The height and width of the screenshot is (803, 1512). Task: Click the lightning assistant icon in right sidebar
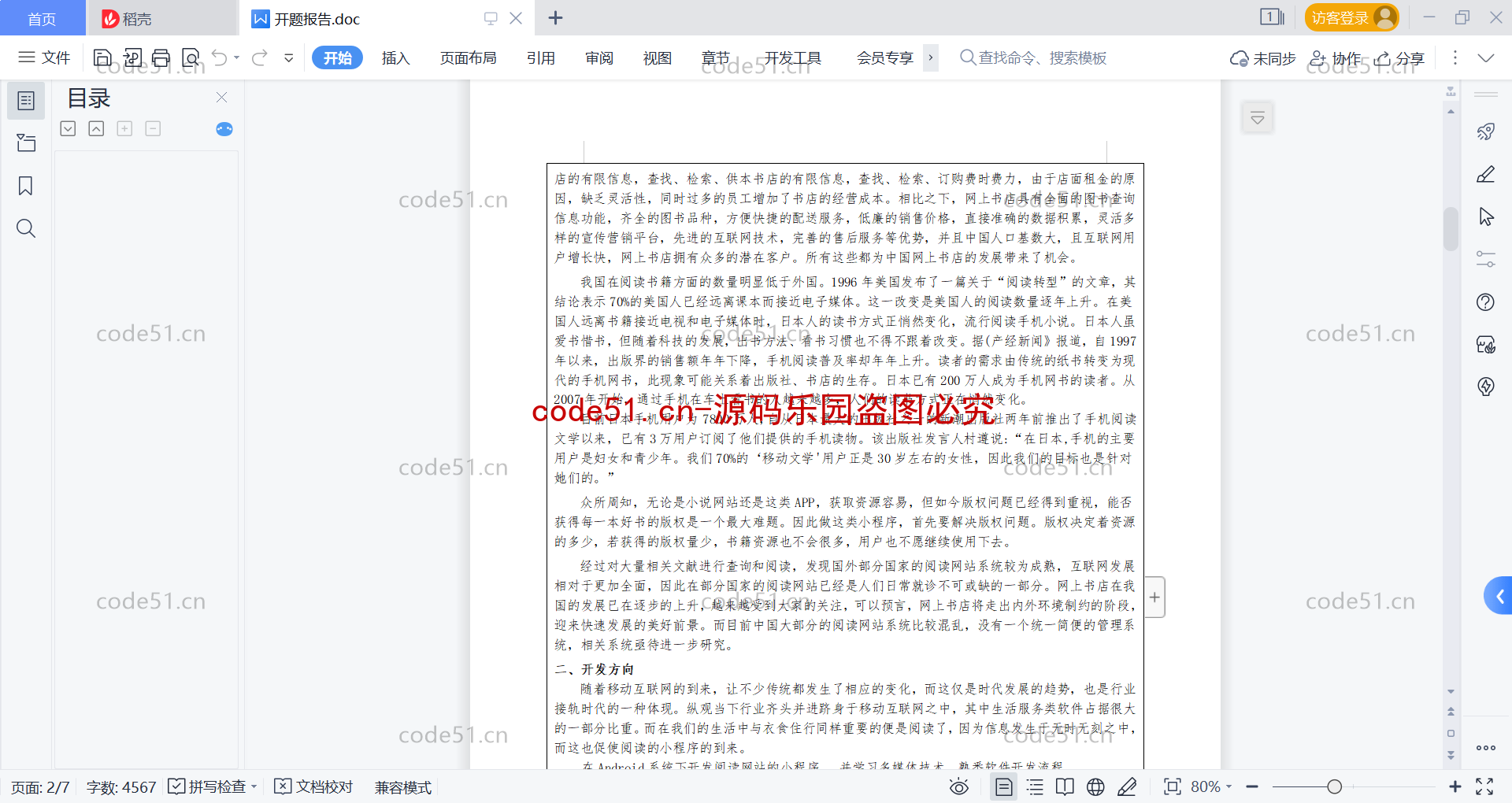coord(1486,387)
